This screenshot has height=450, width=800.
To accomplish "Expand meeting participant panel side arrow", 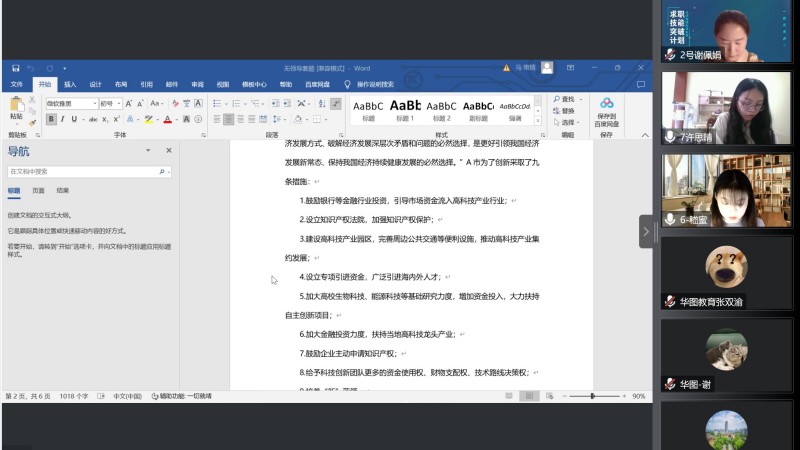I will 646,232.
